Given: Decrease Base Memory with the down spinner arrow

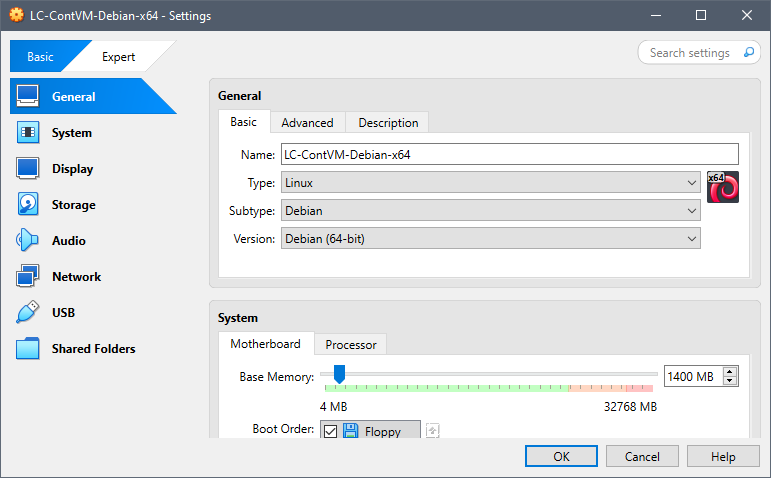Looking at the screenshot, I should (x=730, y=381).
